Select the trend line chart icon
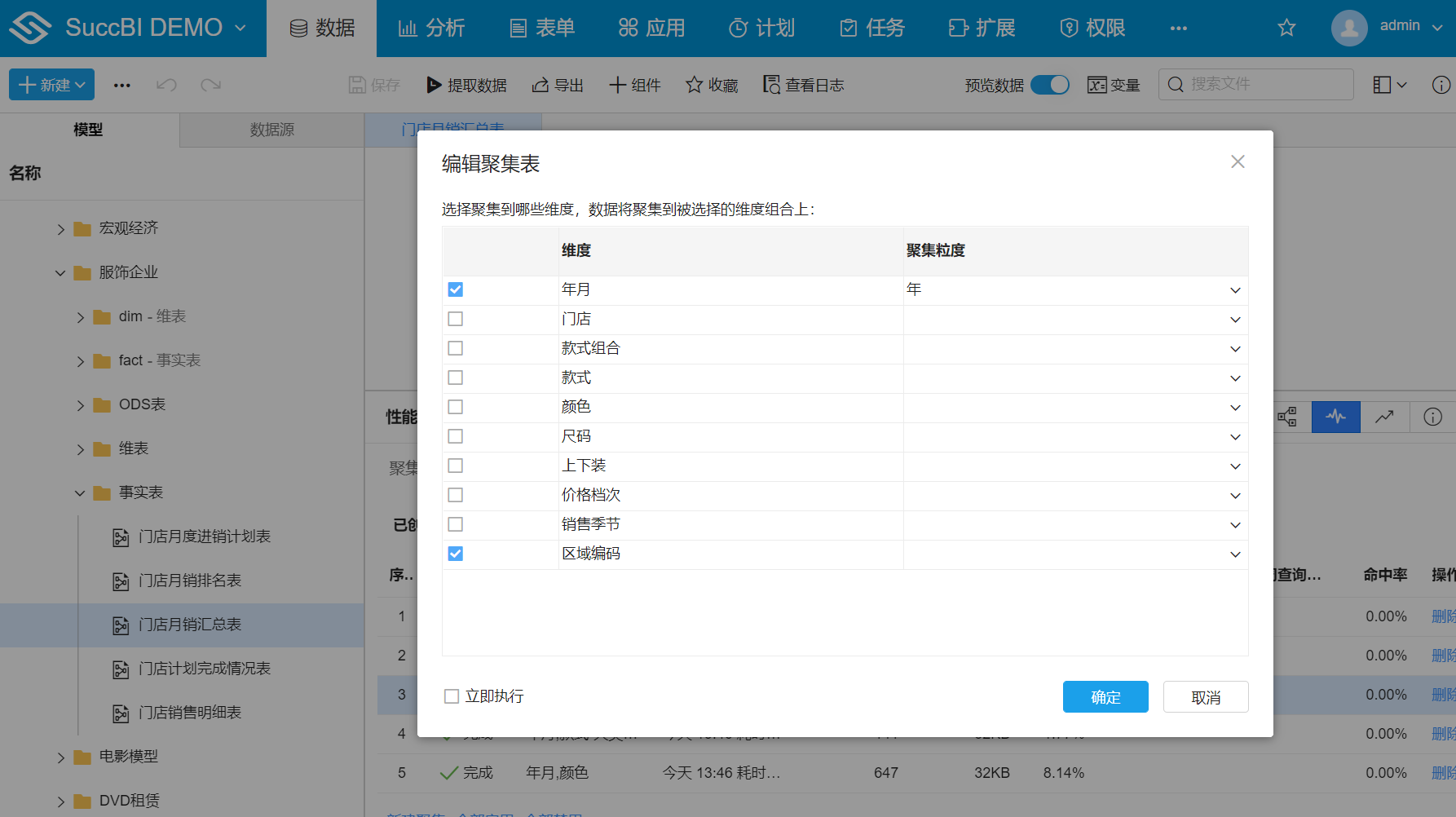Screen dimensions: 1456x817 point(1385,417)
